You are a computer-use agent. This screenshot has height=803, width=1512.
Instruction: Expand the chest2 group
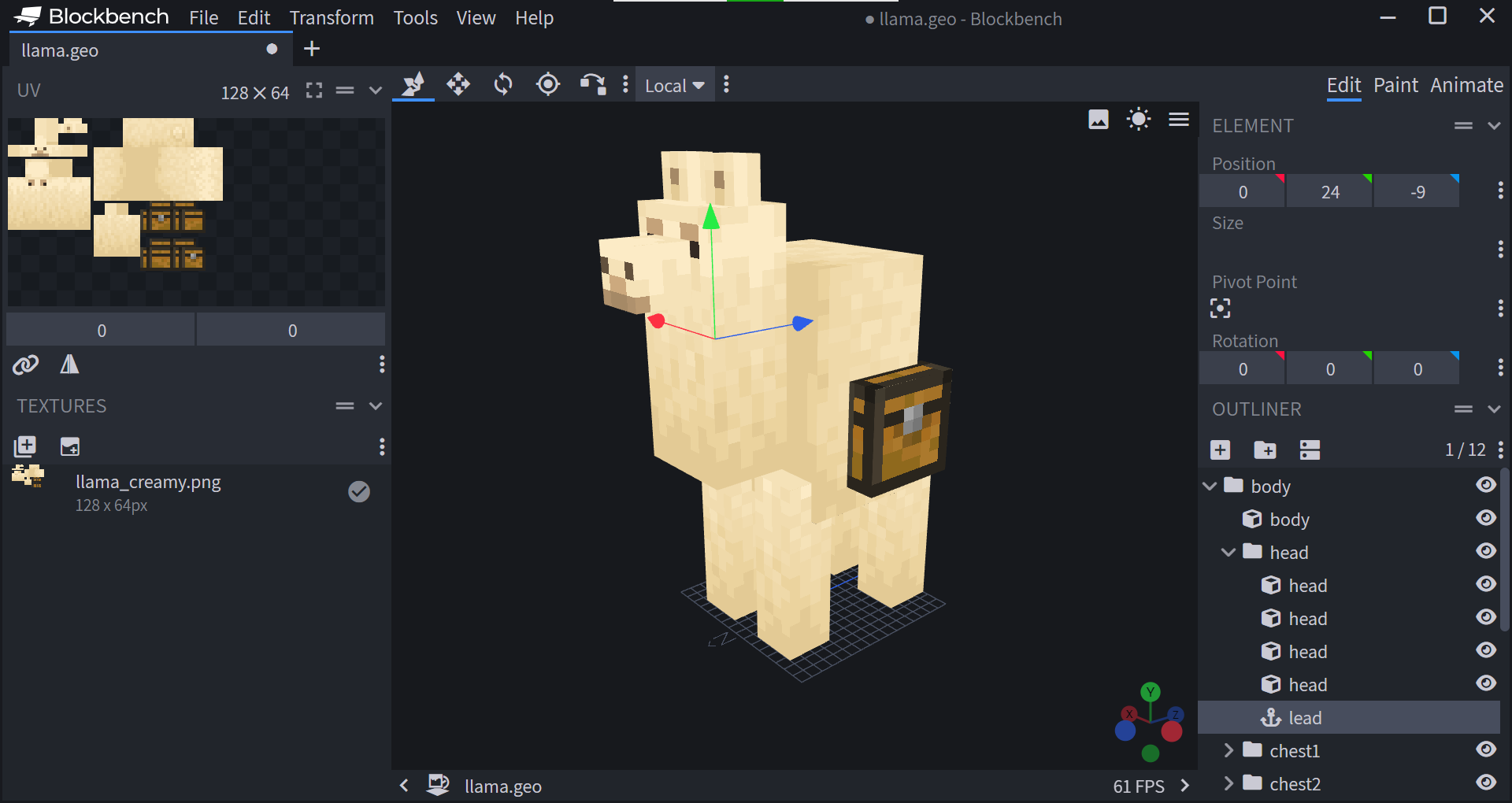click(1228, 784)
